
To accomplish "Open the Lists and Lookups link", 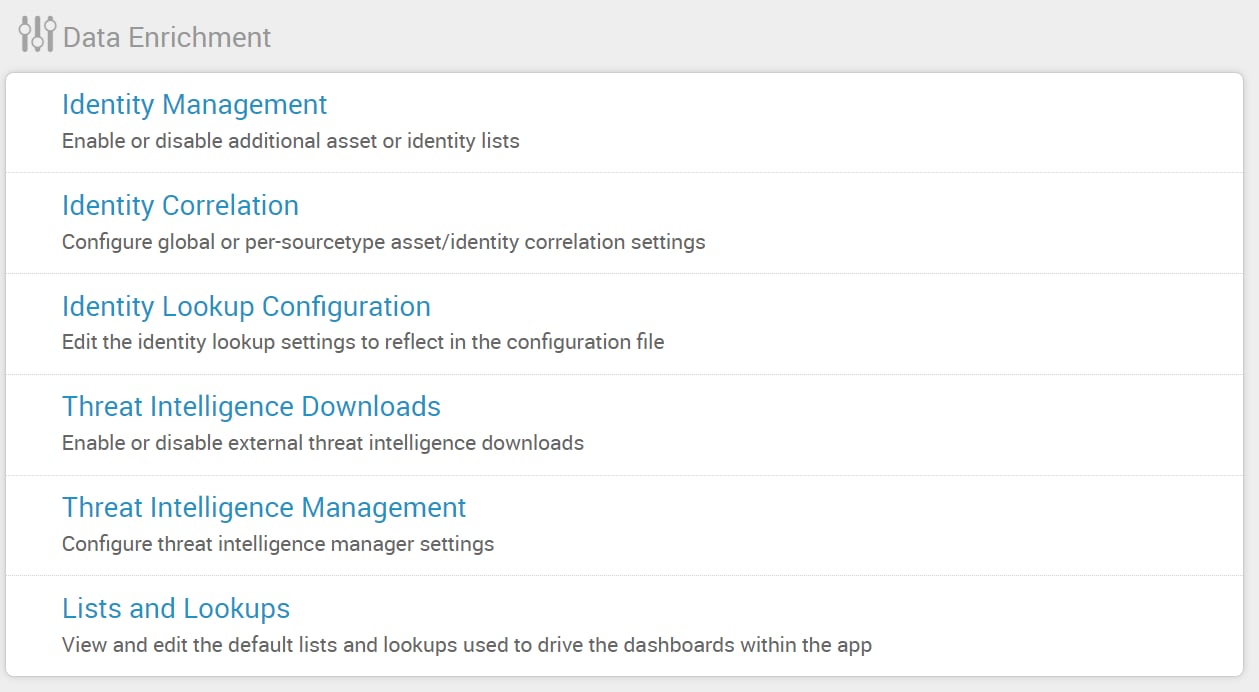I will click(x=176, y=609).
